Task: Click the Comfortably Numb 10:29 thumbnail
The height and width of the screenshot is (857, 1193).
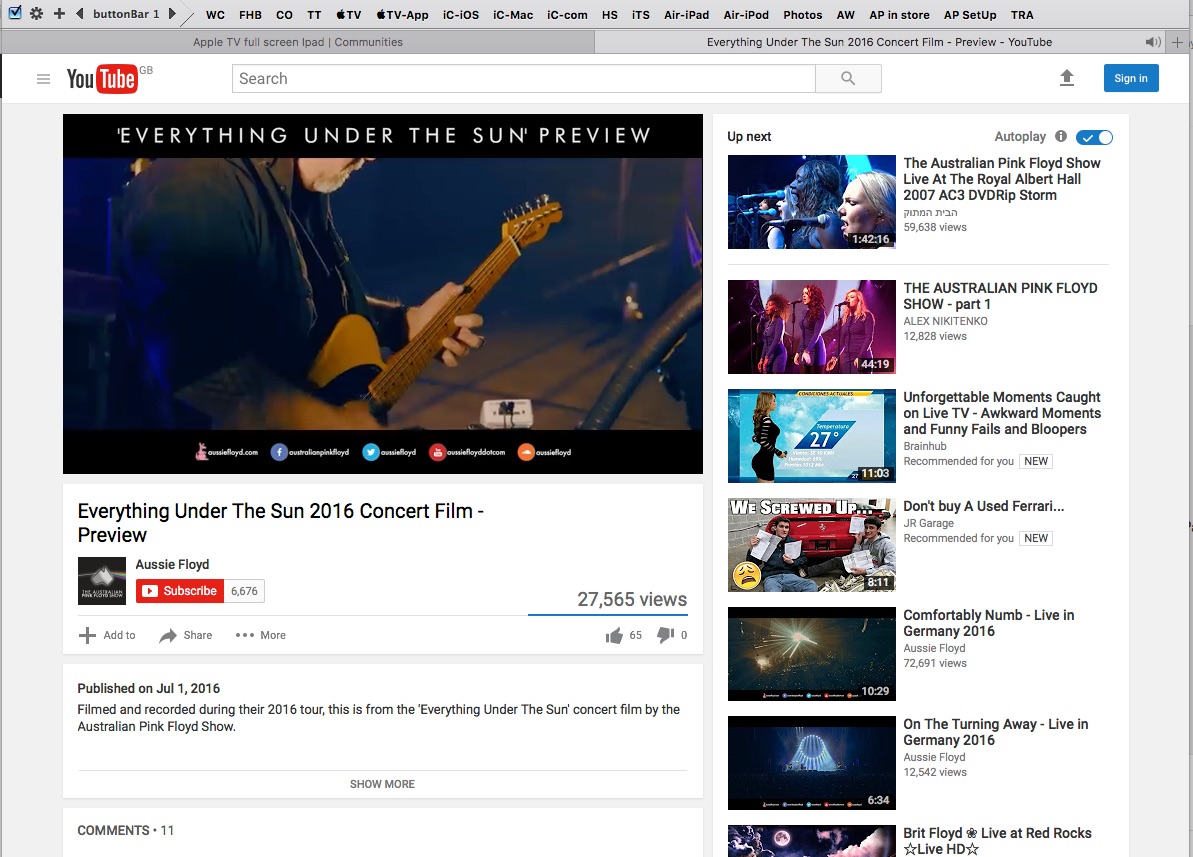Action: pos(812,654)
